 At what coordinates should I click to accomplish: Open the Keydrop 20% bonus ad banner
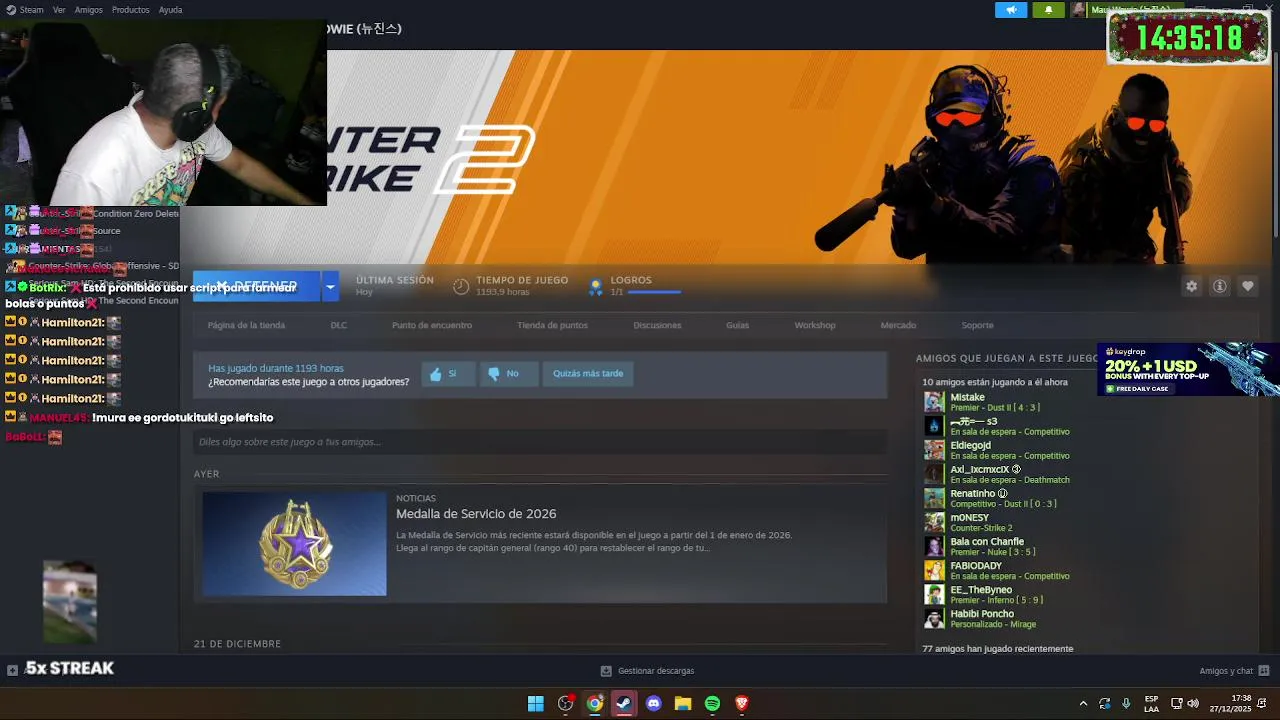click(x=1188, y=370)
